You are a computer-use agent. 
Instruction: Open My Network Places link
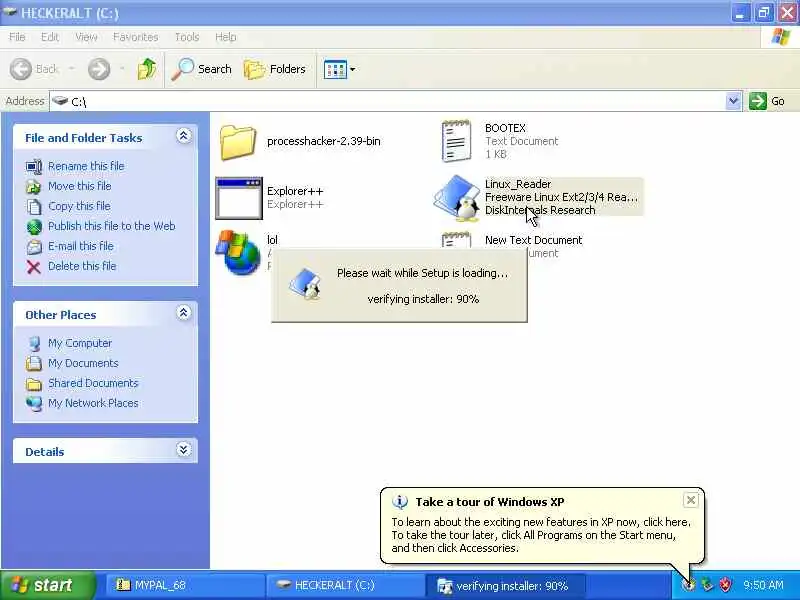tap(93, 403)
